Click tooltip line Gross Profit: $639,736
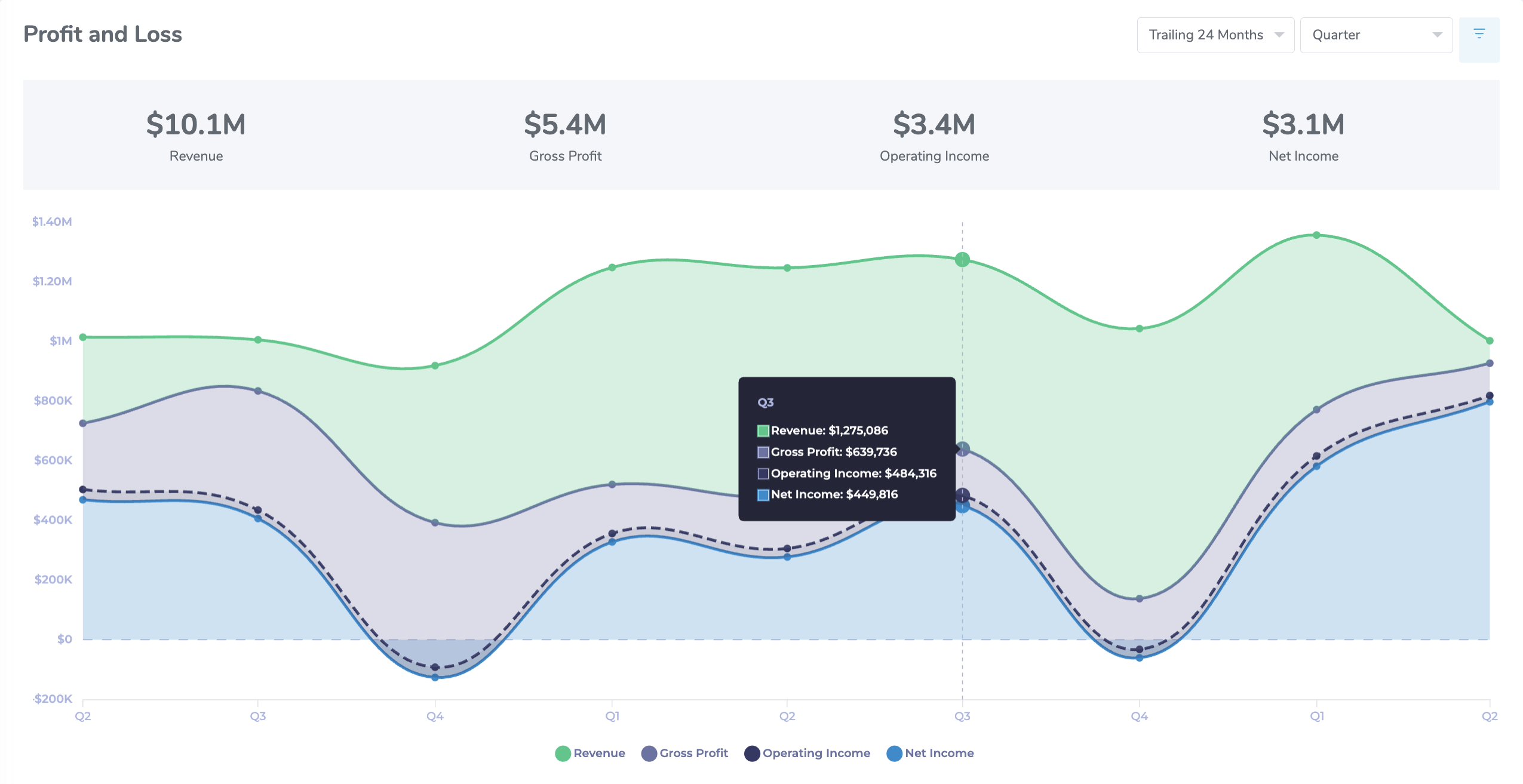The width and height of the screenshot is (1523, 784). tap(827, 451)
